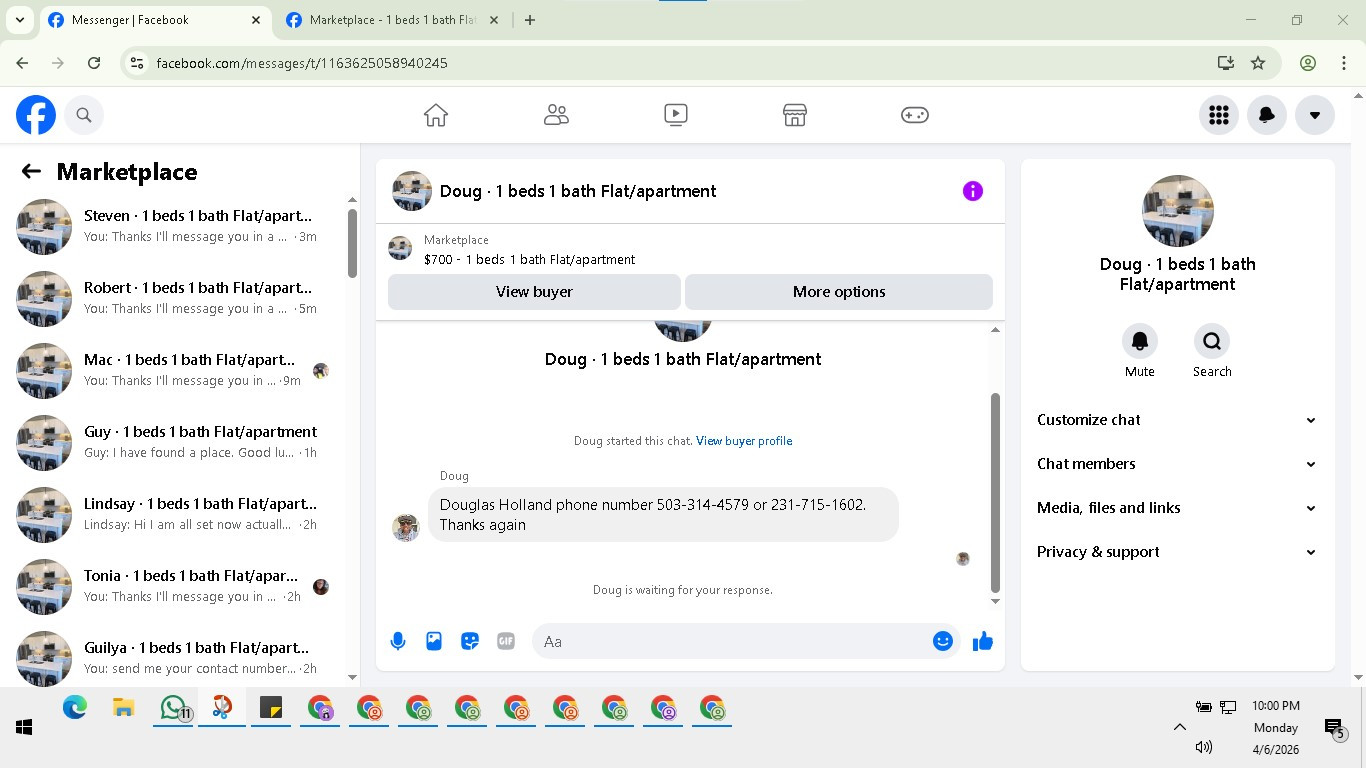This screenshot has width=1366, height=768.
Task: Open the Gaming controller icon
Action: tap(915, 115)
